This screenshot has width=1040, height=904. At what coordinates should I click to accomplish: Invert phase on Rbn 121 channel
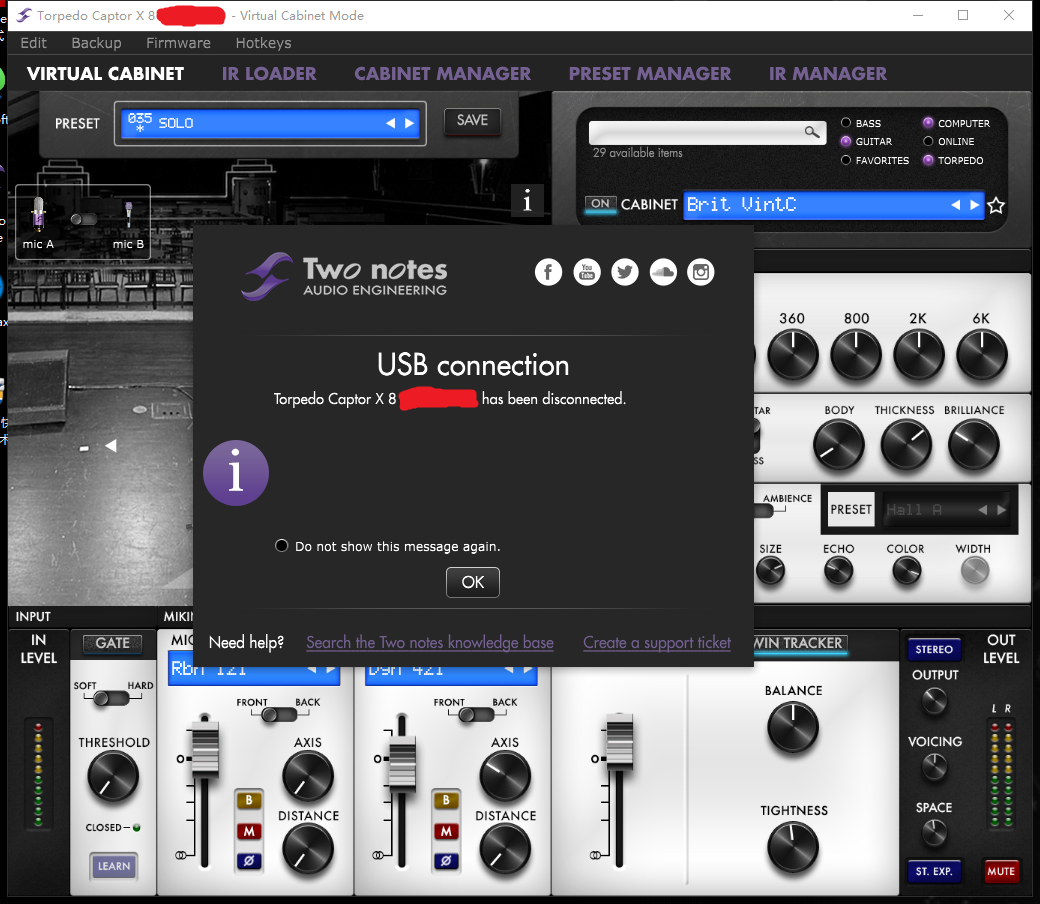pos(249,861)
